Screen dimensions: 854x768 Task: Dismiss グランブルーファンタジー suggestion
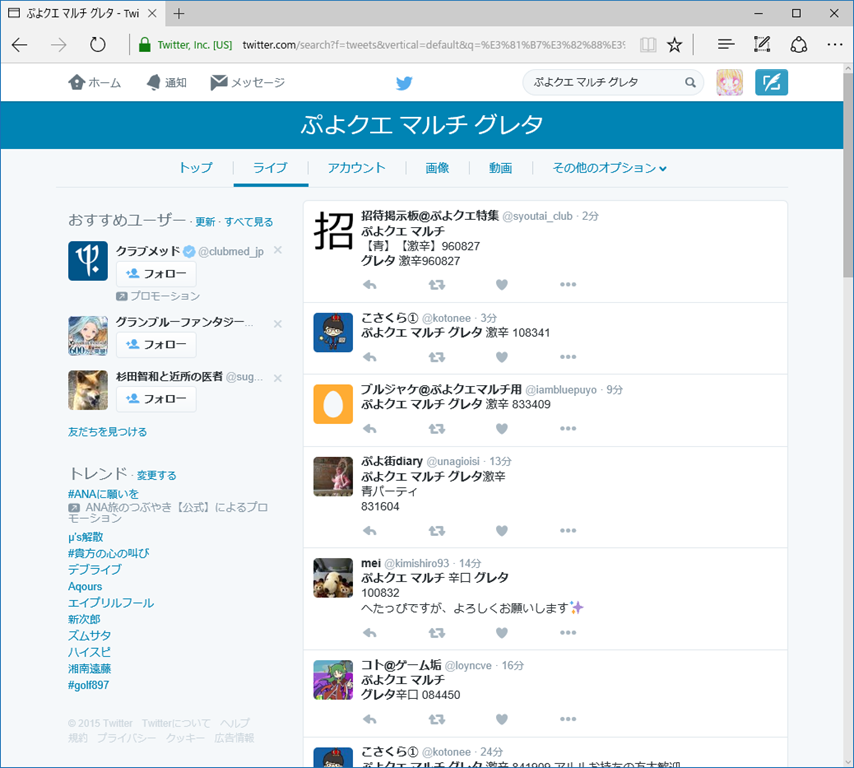pyautogui.click(x=278, y=324)
